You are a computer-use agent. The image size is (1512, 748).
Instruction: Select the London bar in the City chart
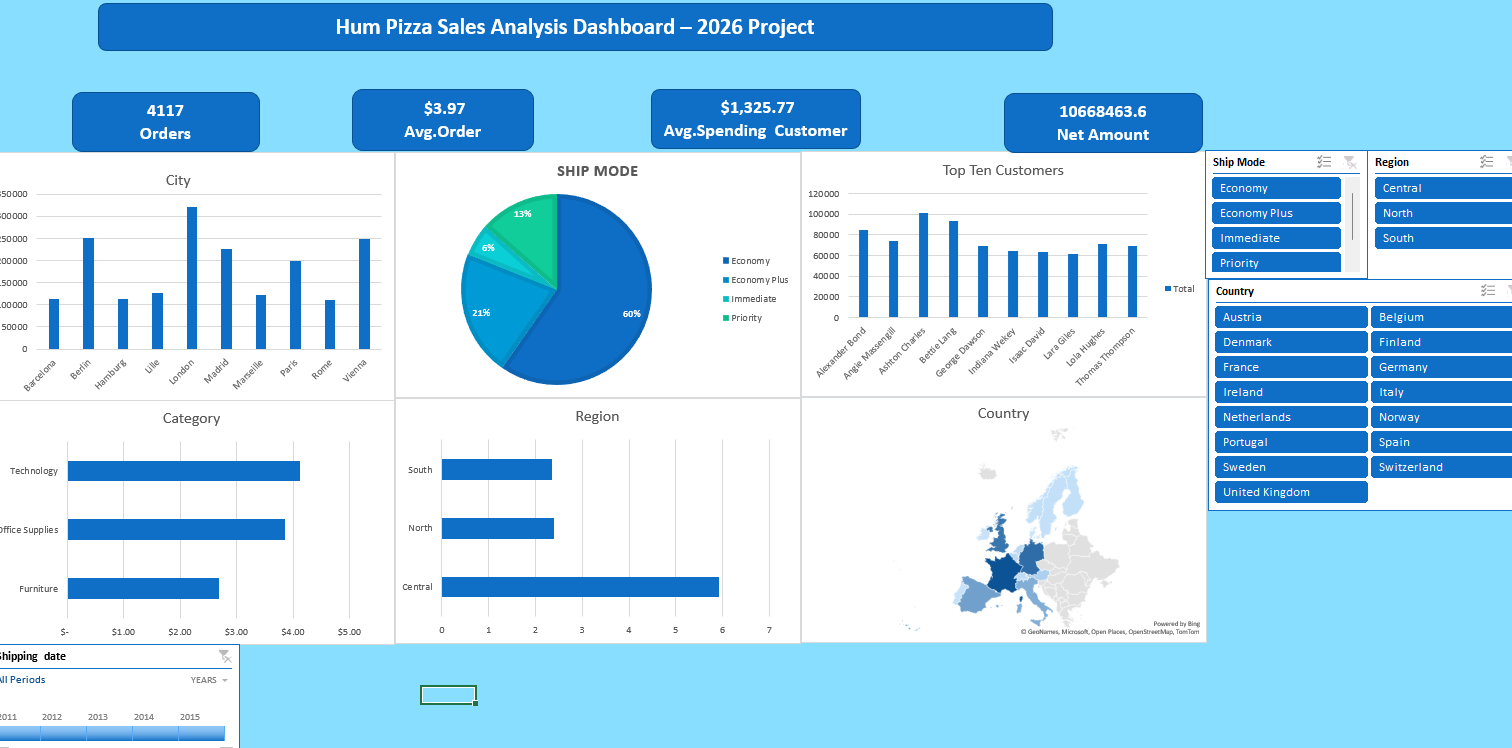192,278
